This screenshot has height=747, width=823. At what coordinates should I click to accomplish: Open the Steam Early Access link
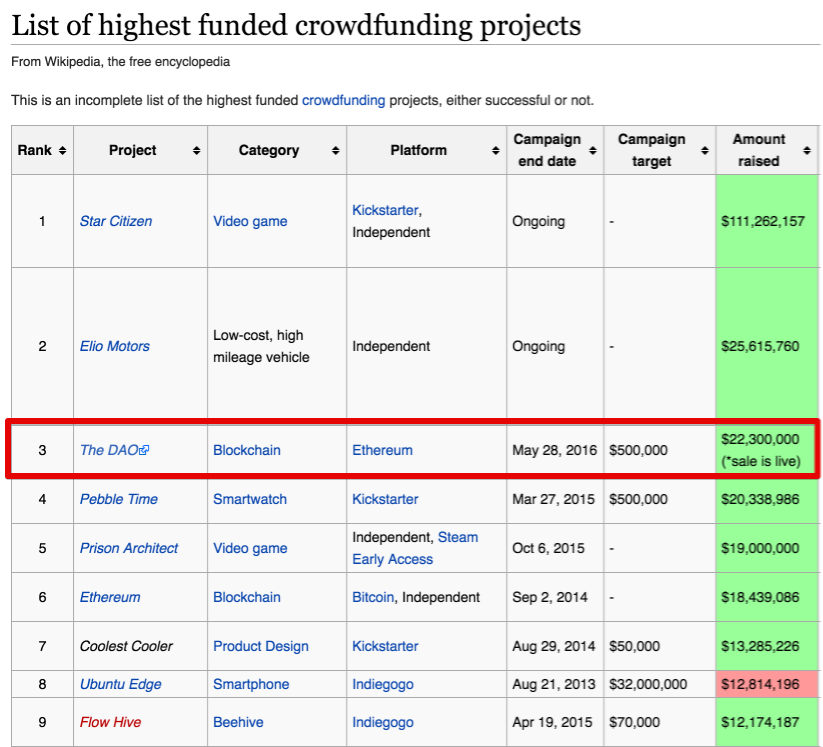415,548
